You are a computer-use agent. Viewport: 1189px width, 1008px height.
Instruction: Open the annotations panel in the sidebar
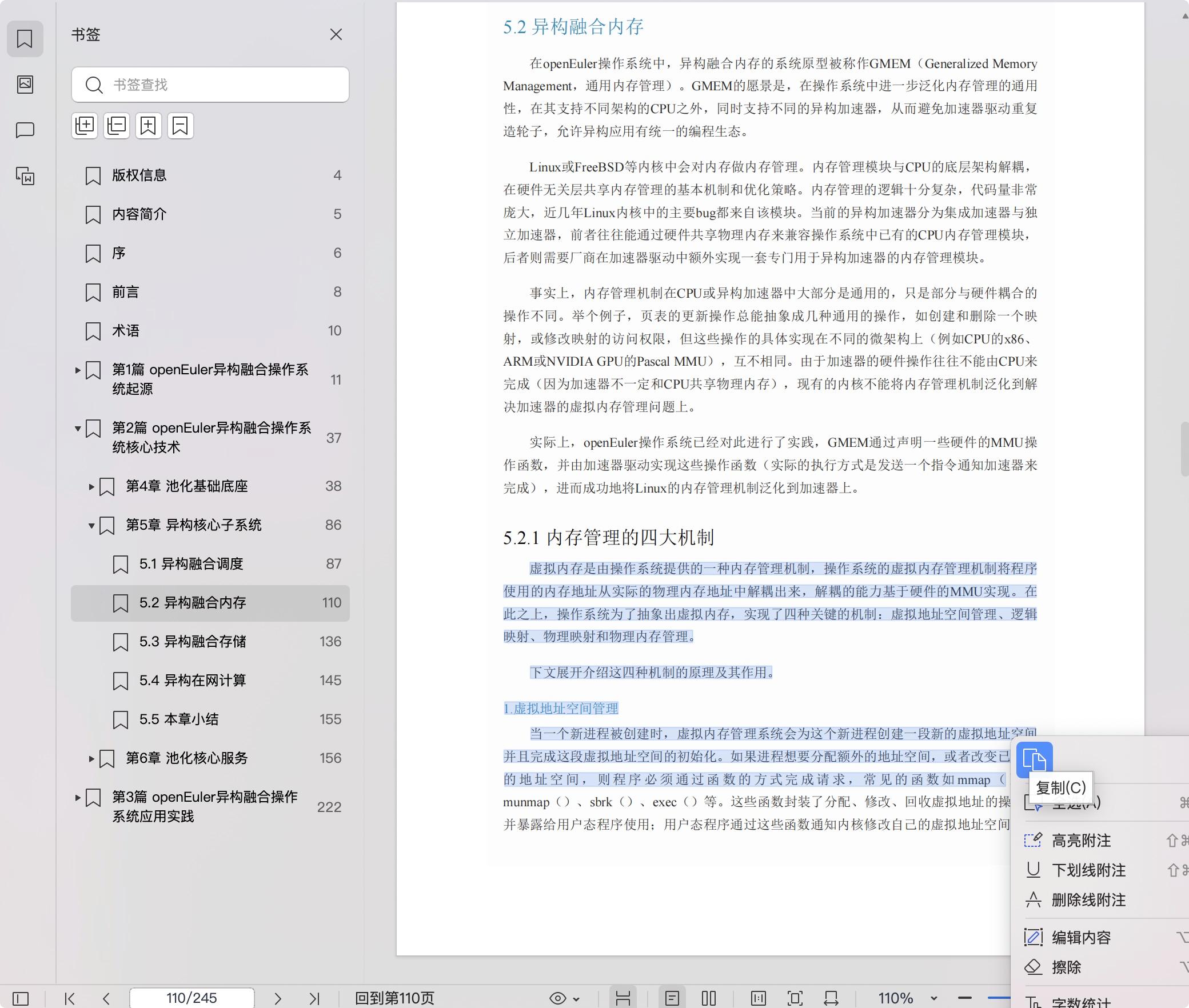point(25,130)
